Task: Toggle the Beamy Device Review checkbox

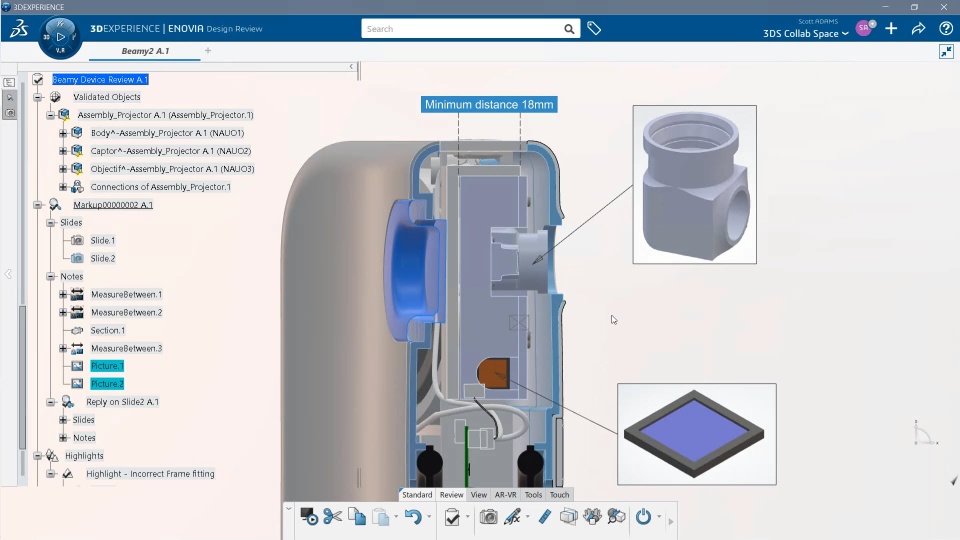Action: point(38,80)
